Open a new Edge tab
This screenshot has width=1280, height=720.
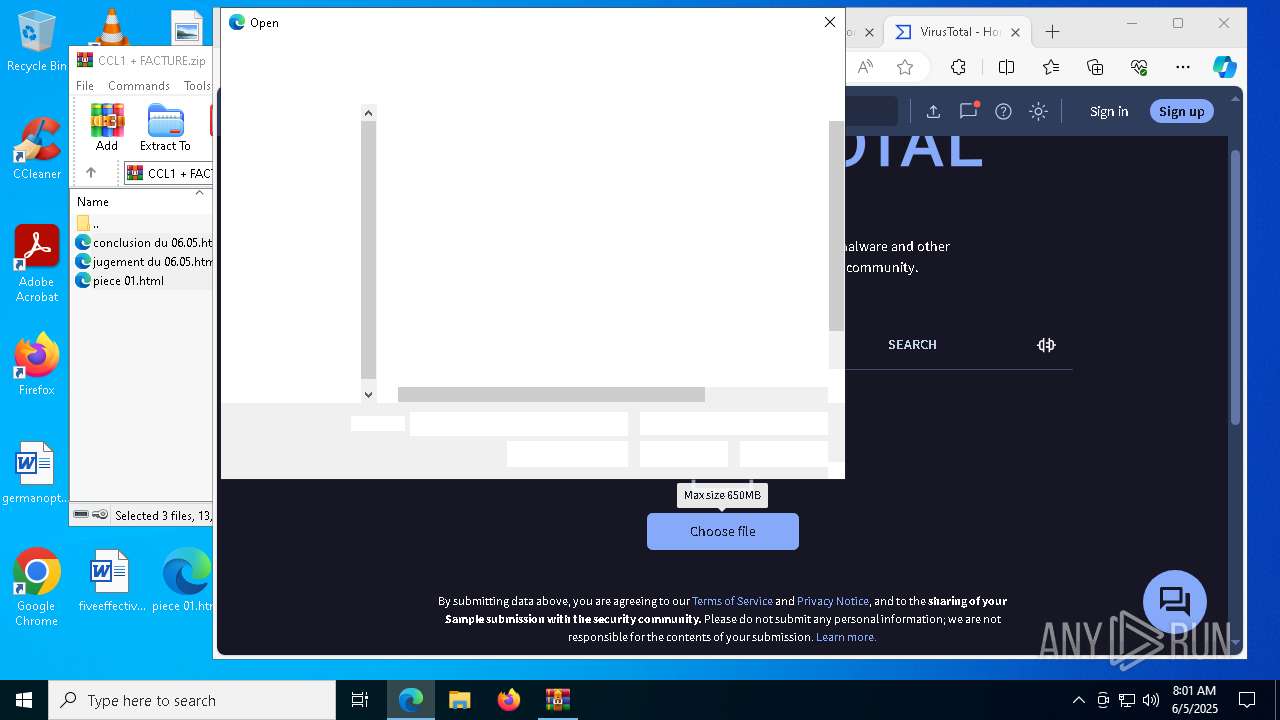[x=1052, y=32]
